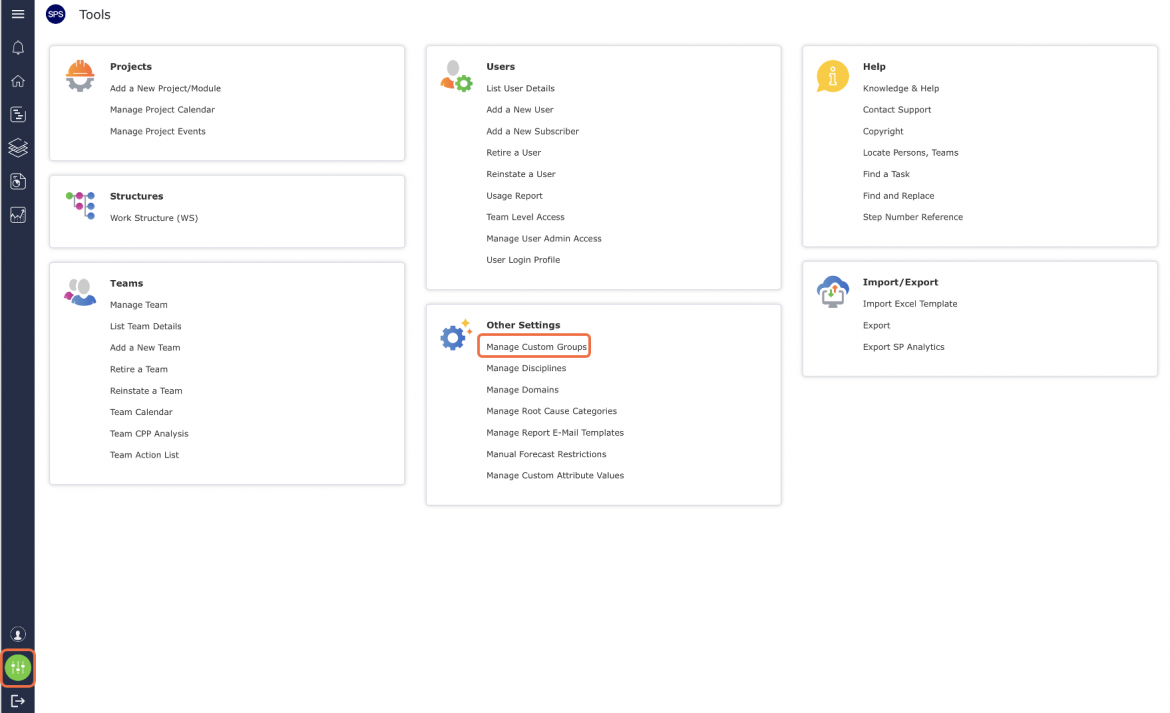This screenshot has width=1170, height=713.
Task: Click Export under Import/Export
Action: 876,326
